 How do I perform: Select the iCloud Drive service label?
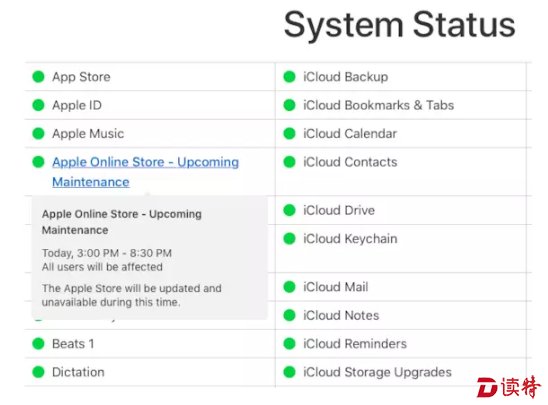point(339,210)
